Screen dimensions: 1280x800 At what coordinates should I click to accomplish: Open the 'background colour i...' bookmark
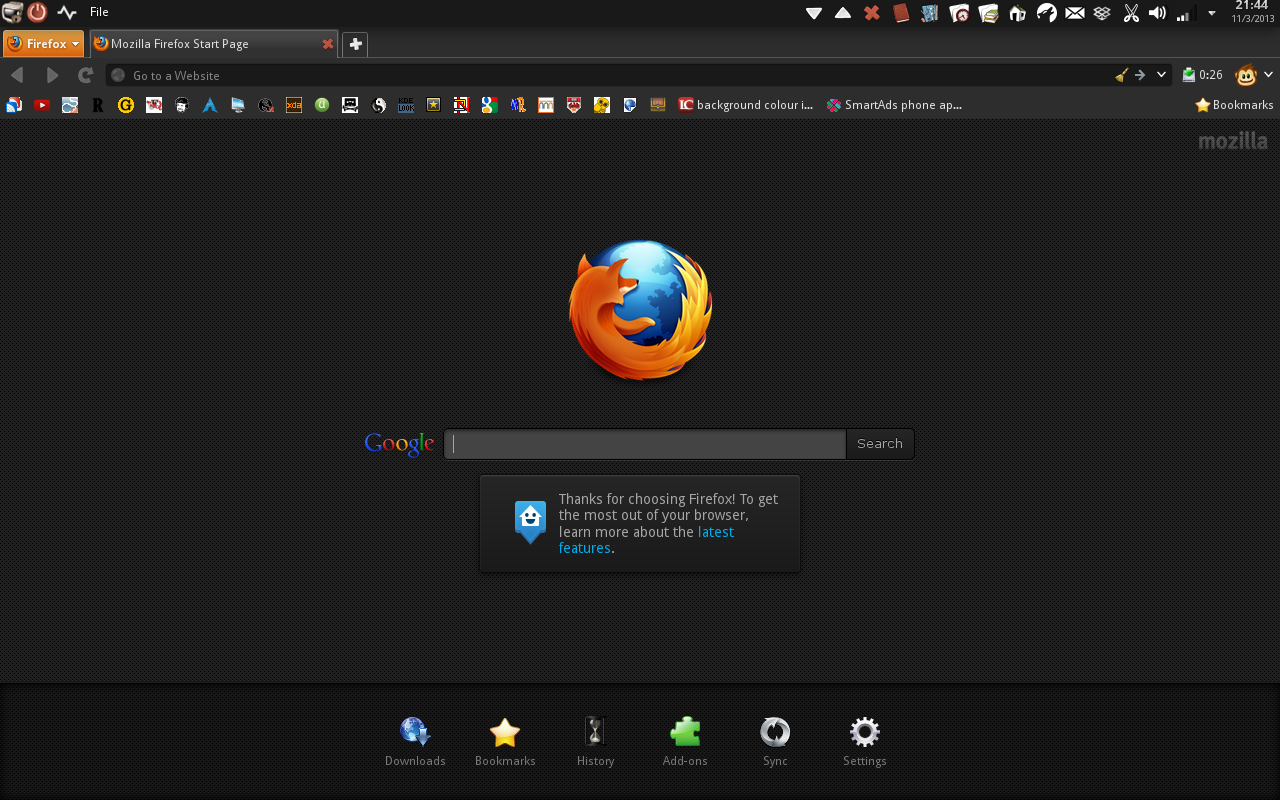click(745, 104)
